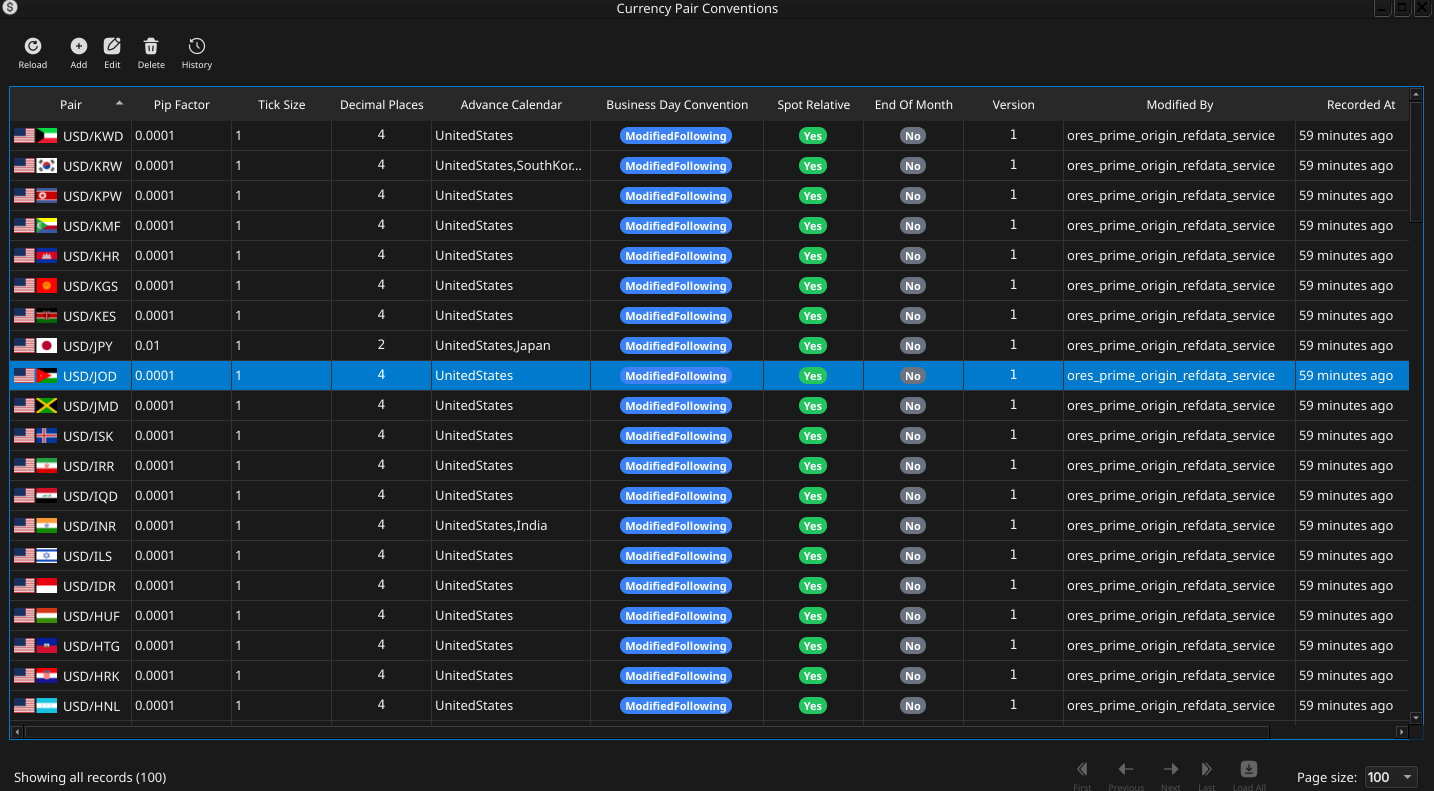The image size is (1434, 791).
Task: Sort by Pip Factor column header
Action: (182, 105)
